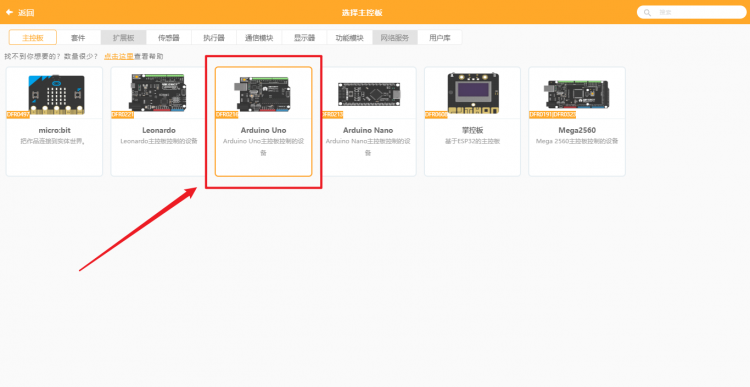This screenshot has height=387, width=750.
Task: Select the micro:bit board image
Action: click(55, 94)
